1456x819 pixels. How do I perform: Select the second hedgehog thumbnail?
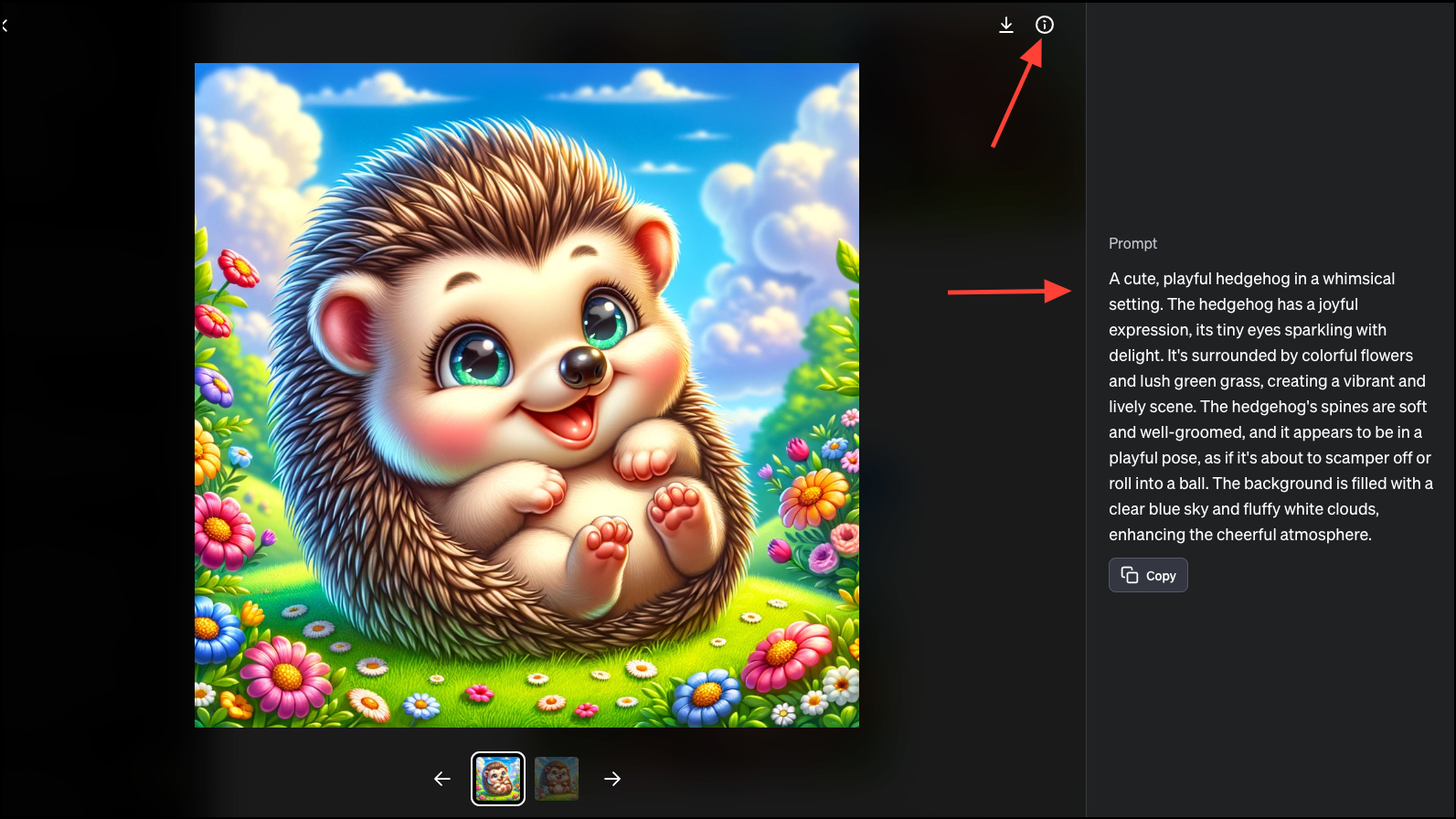pos(557,779)
